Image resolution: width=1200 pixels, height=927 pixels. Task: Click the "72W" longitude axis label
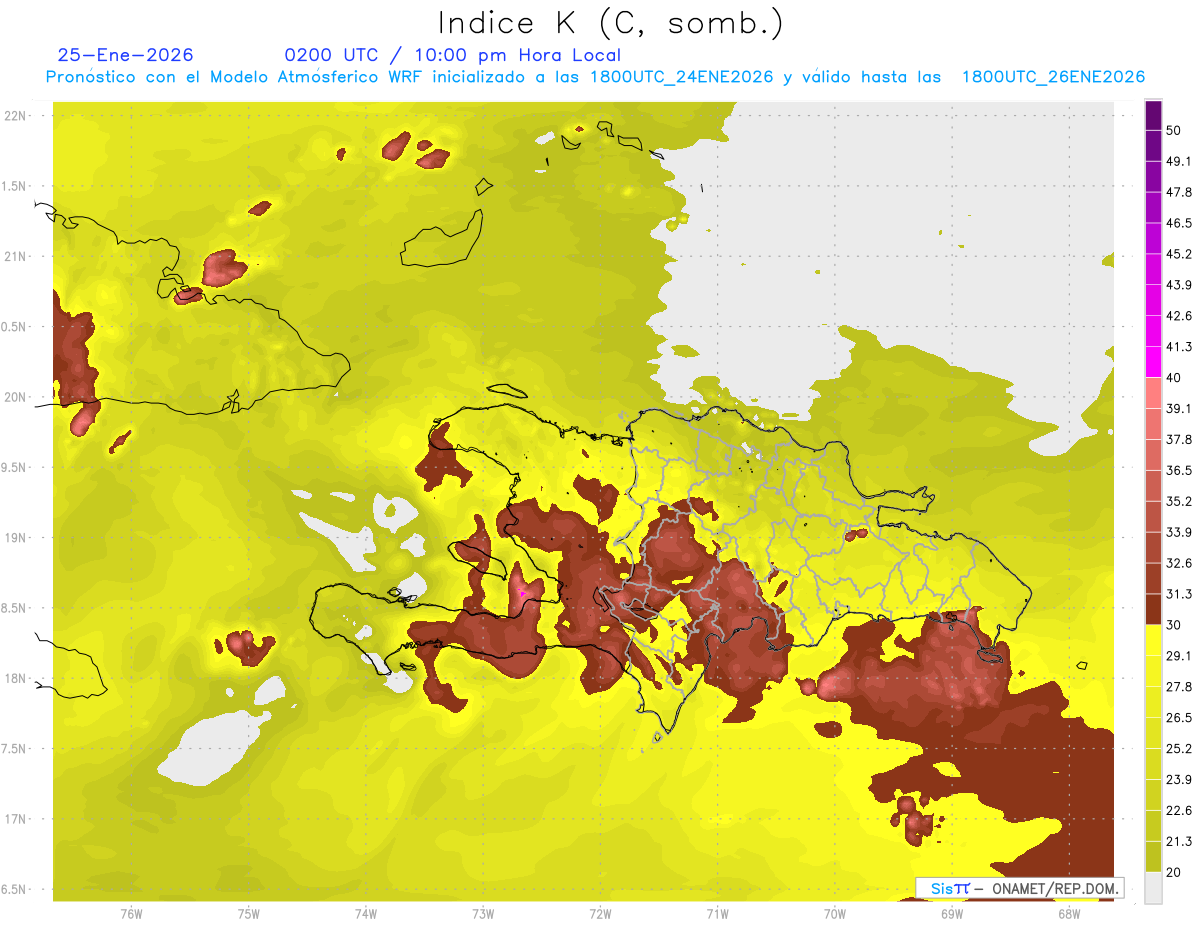[600, 914]
